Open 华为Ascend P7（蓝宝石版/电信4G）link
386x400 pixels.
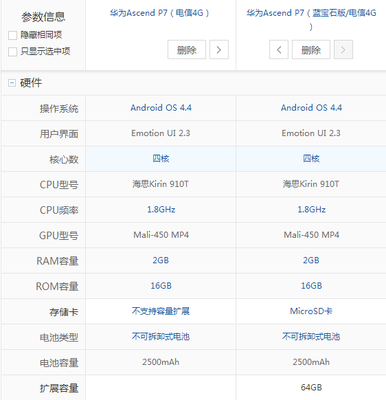(311, 19)
